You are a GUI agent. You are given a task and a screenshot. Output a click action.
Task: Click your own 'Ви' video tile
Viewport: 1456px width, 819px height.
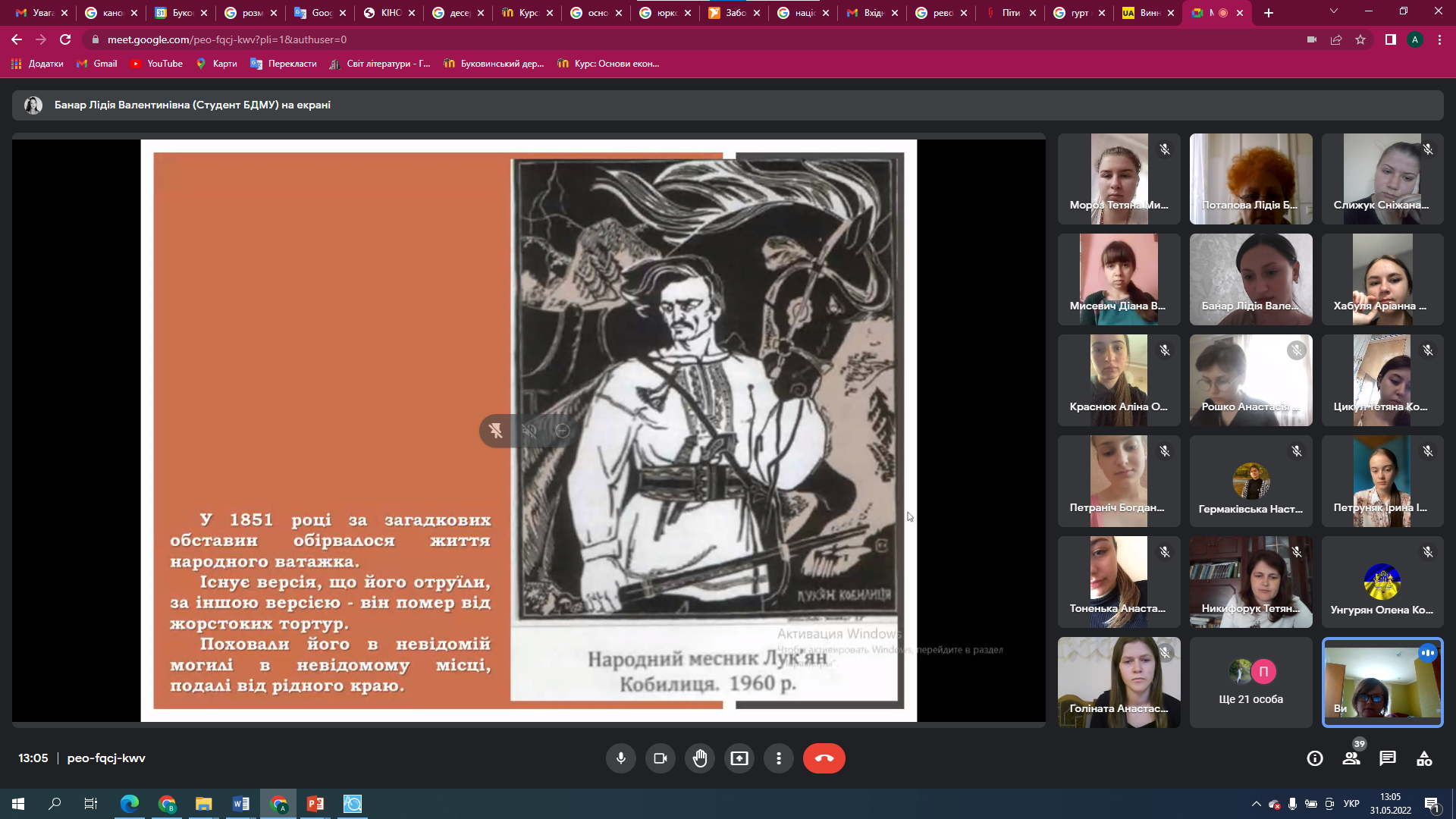tap(1382, 682)
